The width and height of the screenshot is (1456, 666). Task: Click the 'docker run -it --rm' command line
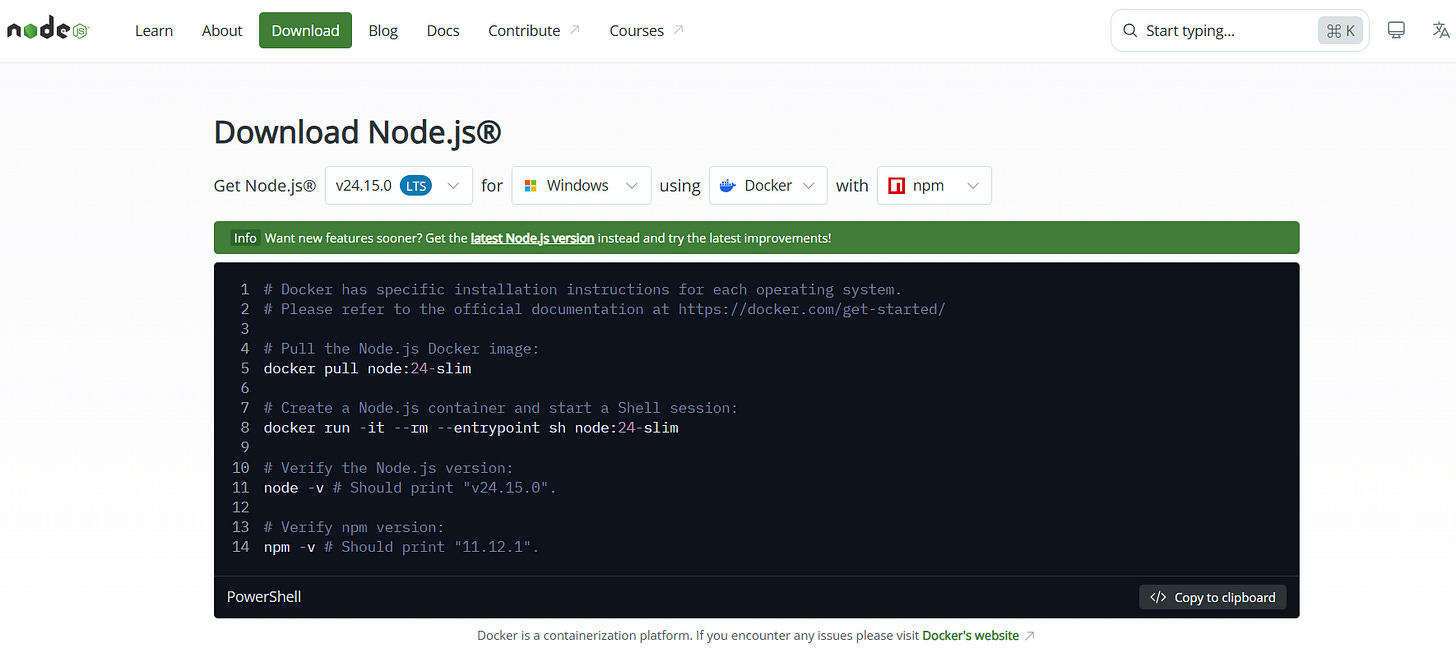tap(471, 428)
